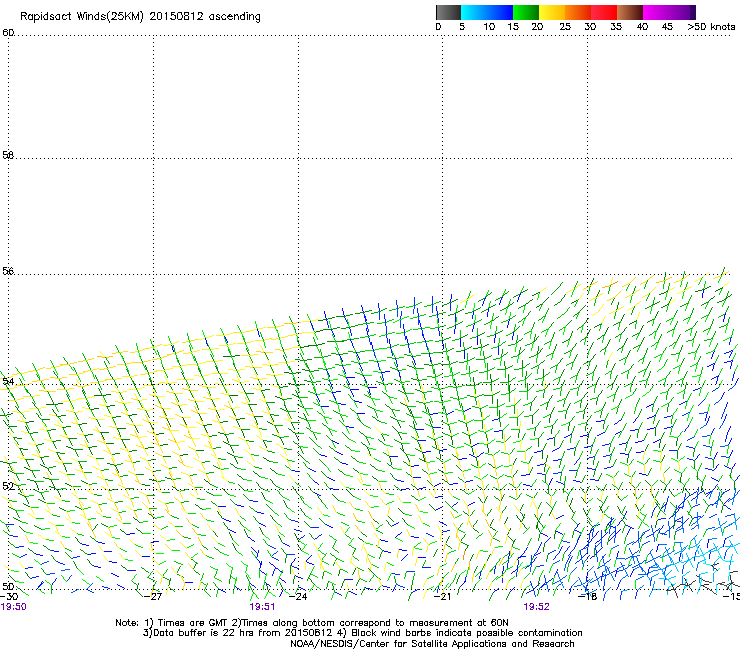Click longitude label -18
740x650 pixels.
coord(588,597)
